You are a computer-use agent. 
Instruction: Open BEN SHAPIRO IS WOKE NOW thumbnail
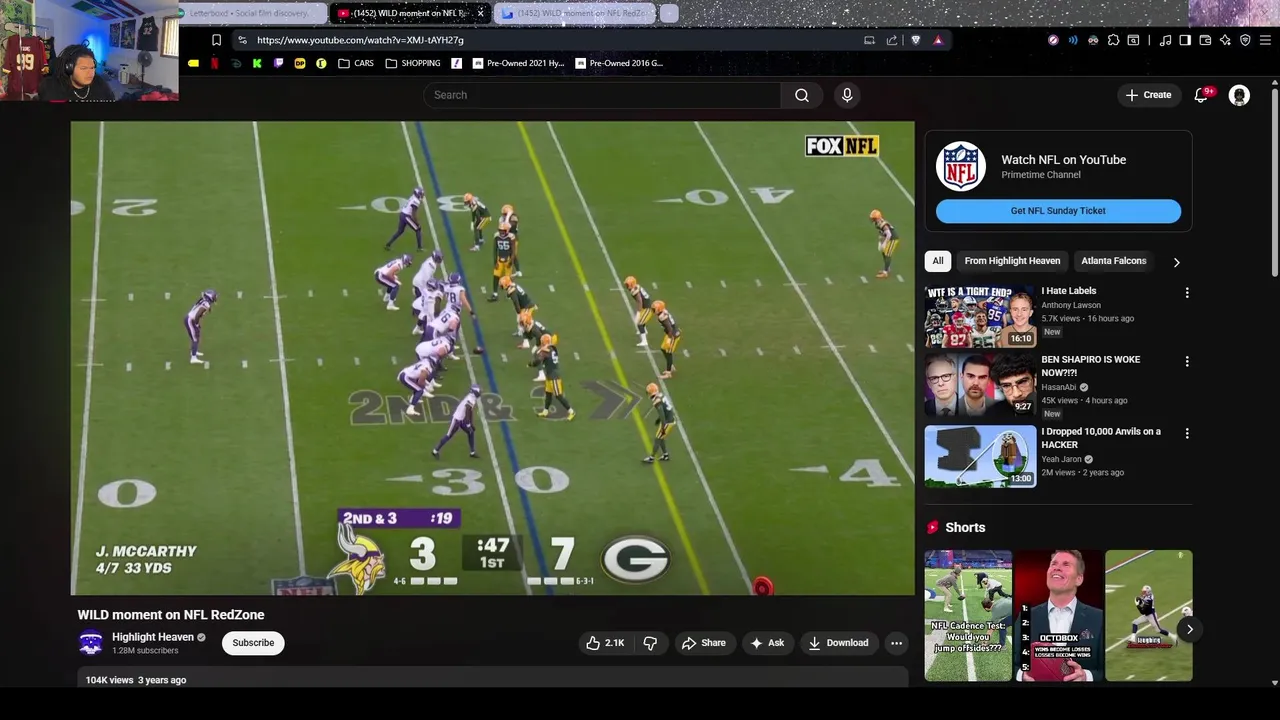(980, 384)
